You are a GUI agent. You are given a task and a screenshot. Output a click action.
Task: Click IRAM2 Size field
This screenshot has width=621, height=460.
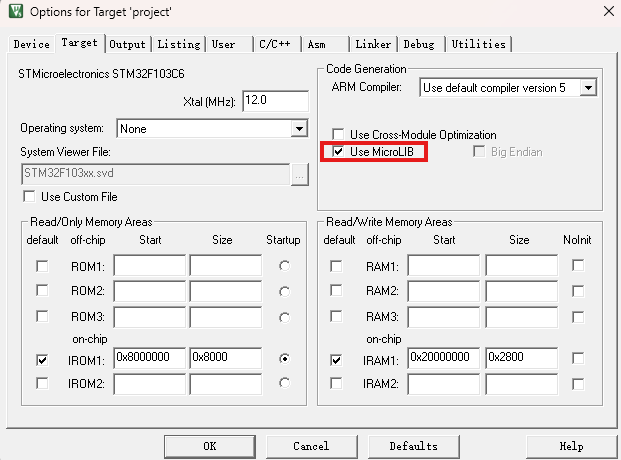tap(522, 384)
